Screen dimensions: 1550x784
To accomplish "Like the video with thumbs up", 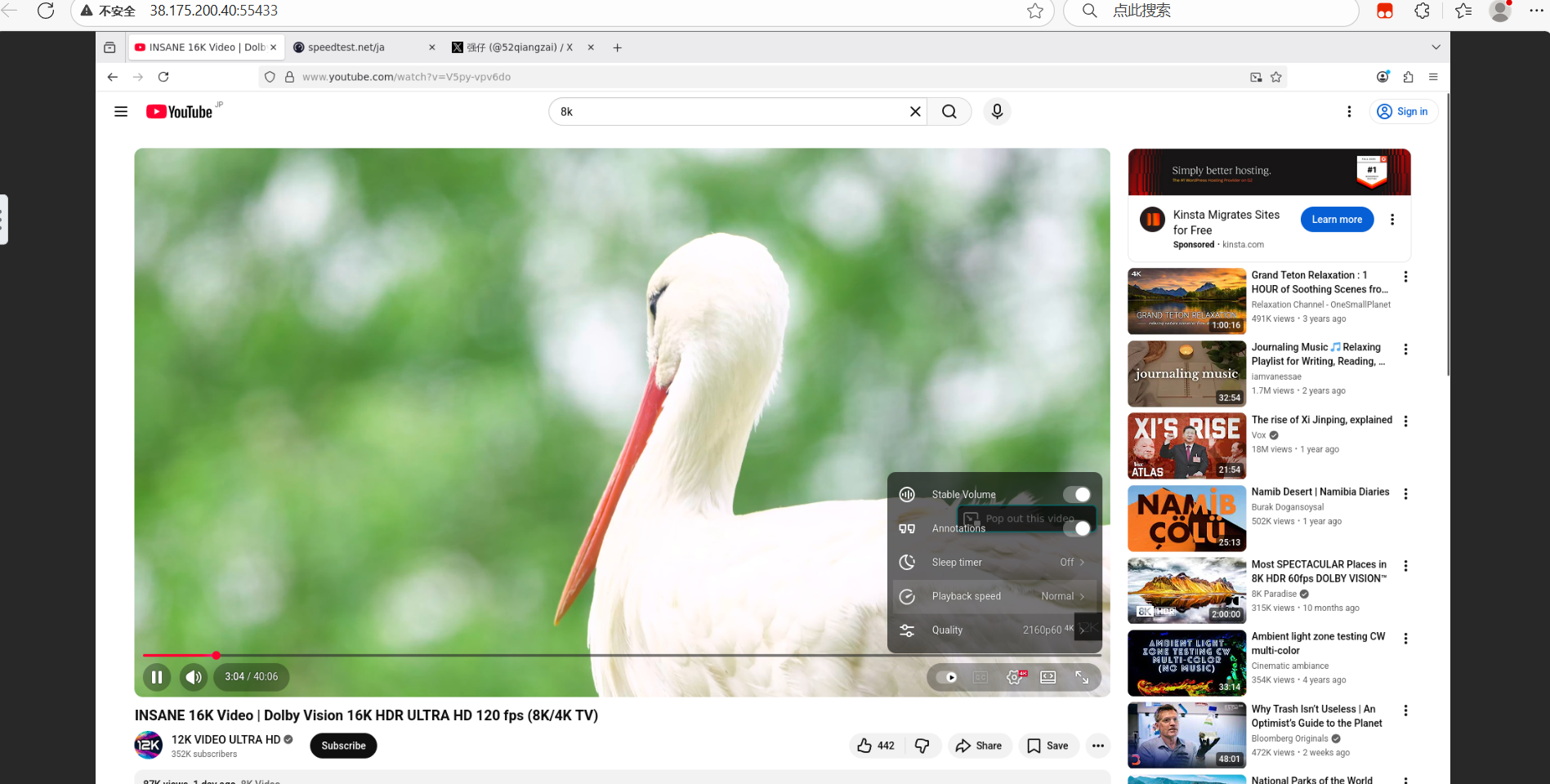I will 875,746.
